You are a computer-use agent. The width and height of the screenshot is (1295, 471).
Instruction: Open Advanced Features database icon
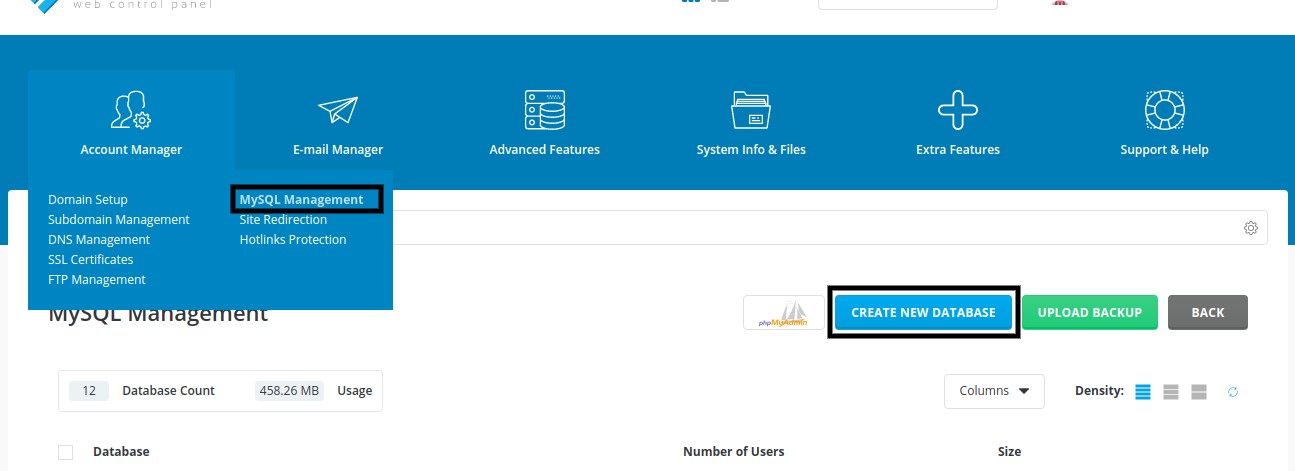pos(545,110)
